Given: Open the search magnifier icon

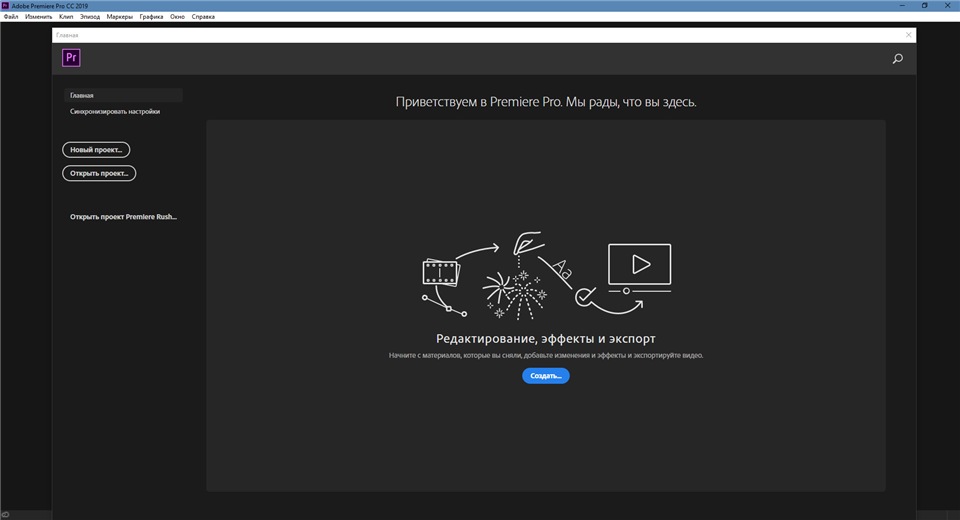Looking at the screenshot, I should tap(898, 59).
